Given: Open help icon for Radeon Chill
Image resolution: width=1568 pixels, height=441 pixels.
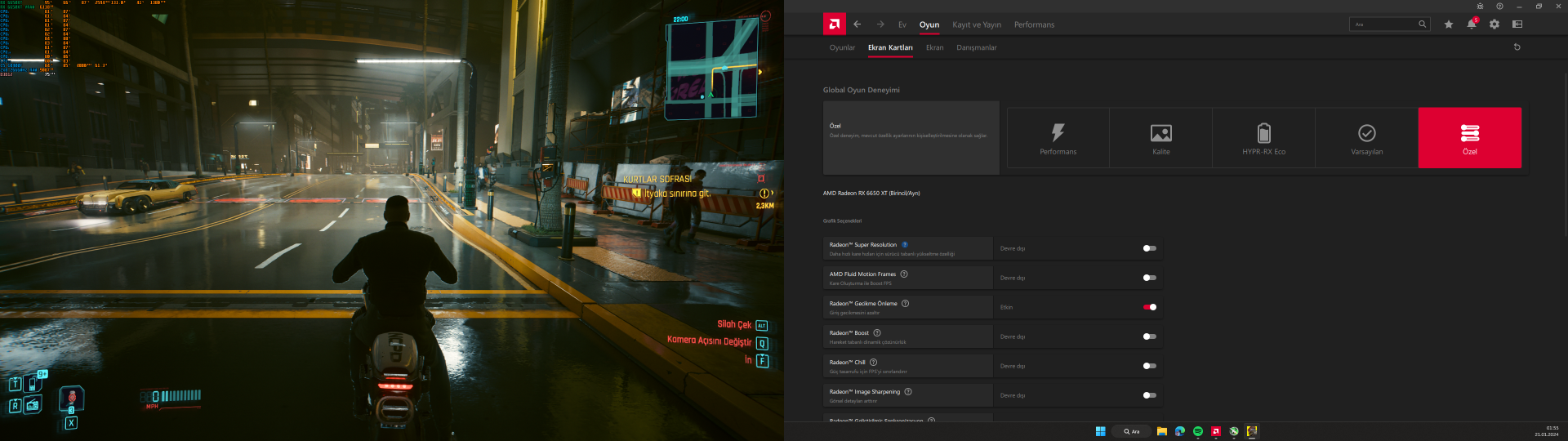Looking at the screenshot, I should (x=873, y=363).
